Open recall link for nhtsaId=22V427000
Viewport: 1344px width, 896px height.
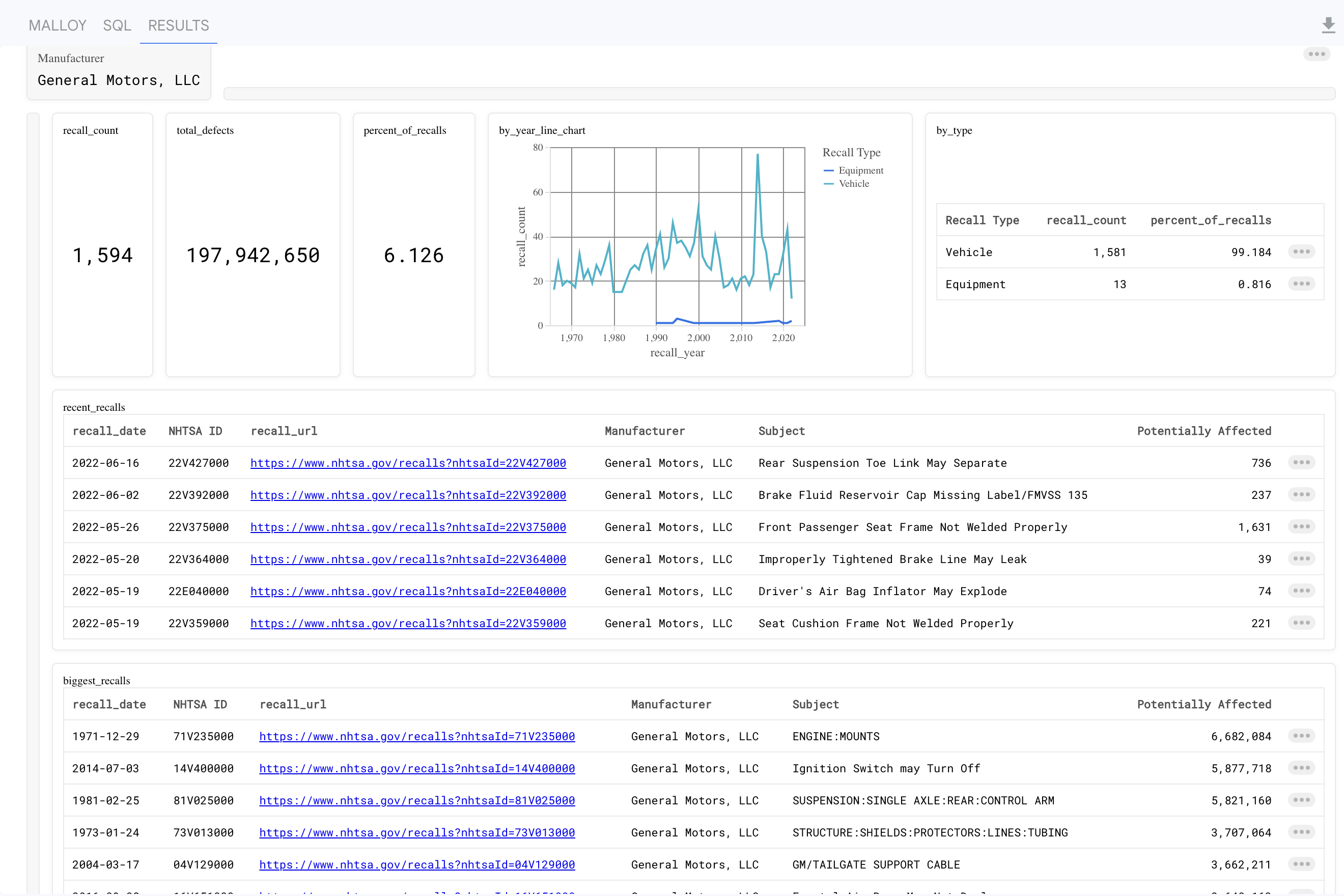click(408, 463)
